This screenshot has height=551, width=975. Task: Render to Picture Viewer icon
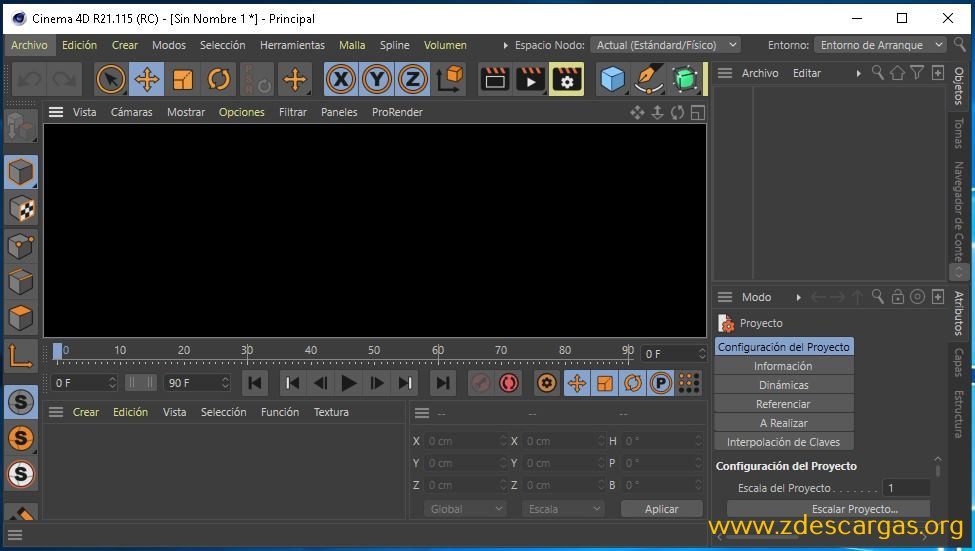(x=530, y=80)
